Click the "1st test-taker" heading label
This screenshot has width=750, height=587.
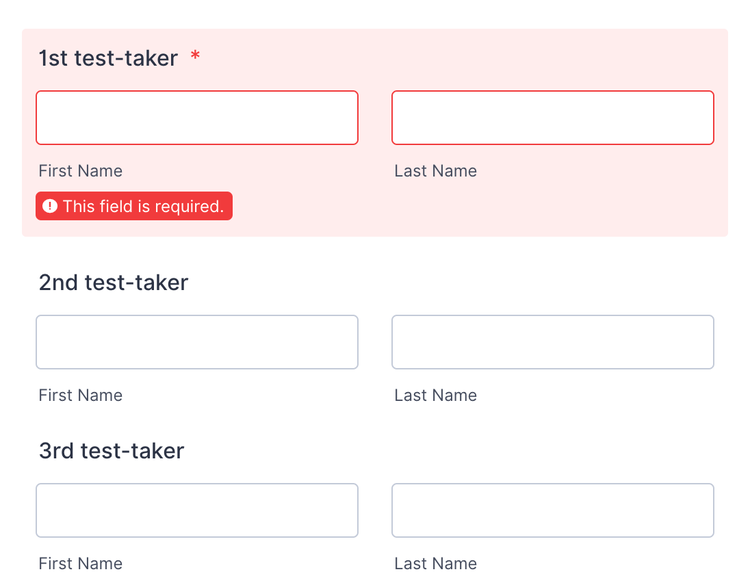pos(108,58)
